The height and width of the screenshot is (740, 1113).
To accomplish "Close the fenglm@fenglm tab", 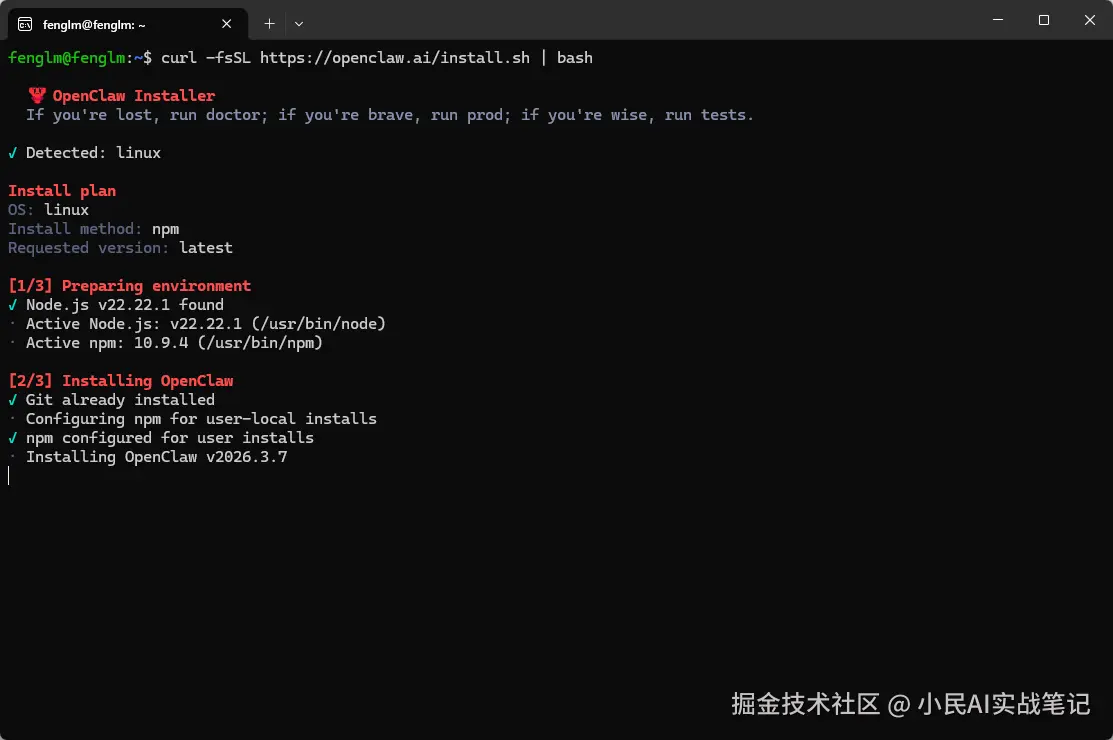I will 226,24.
